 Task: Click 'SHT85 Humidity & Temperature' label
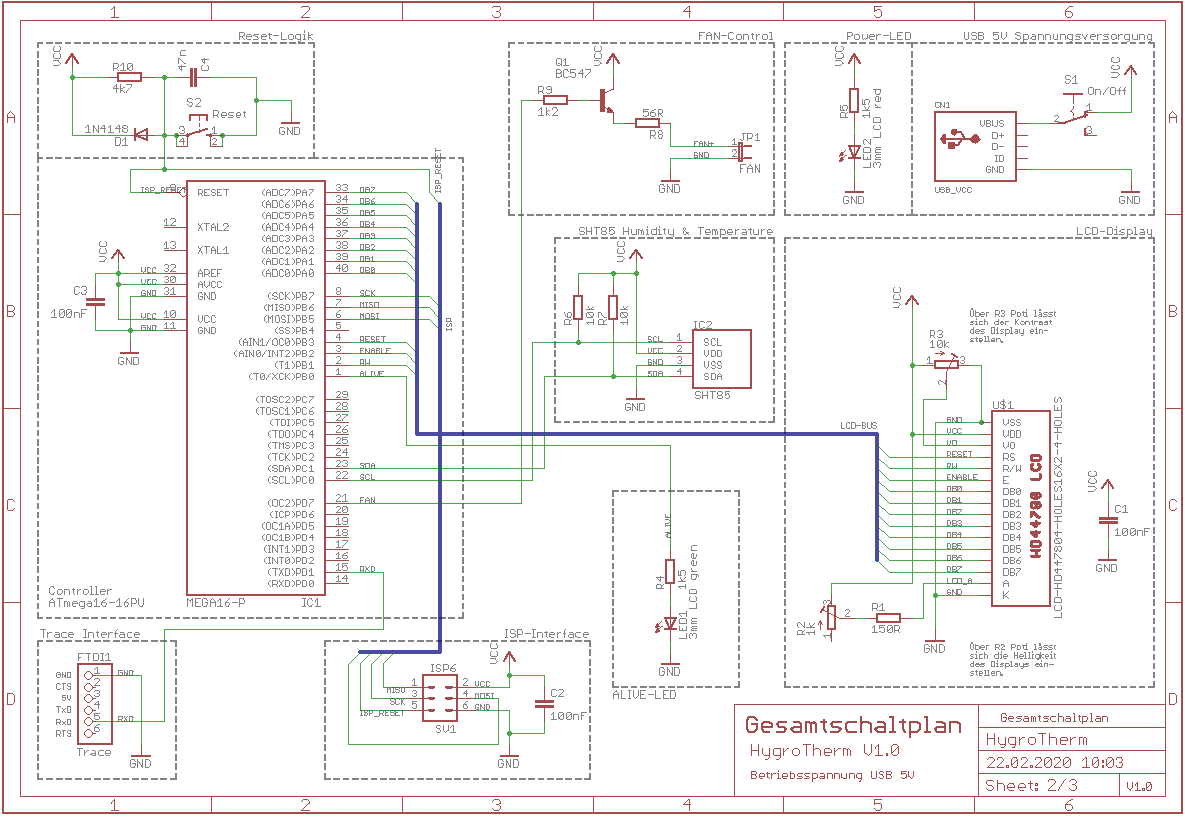coord(676,231)
